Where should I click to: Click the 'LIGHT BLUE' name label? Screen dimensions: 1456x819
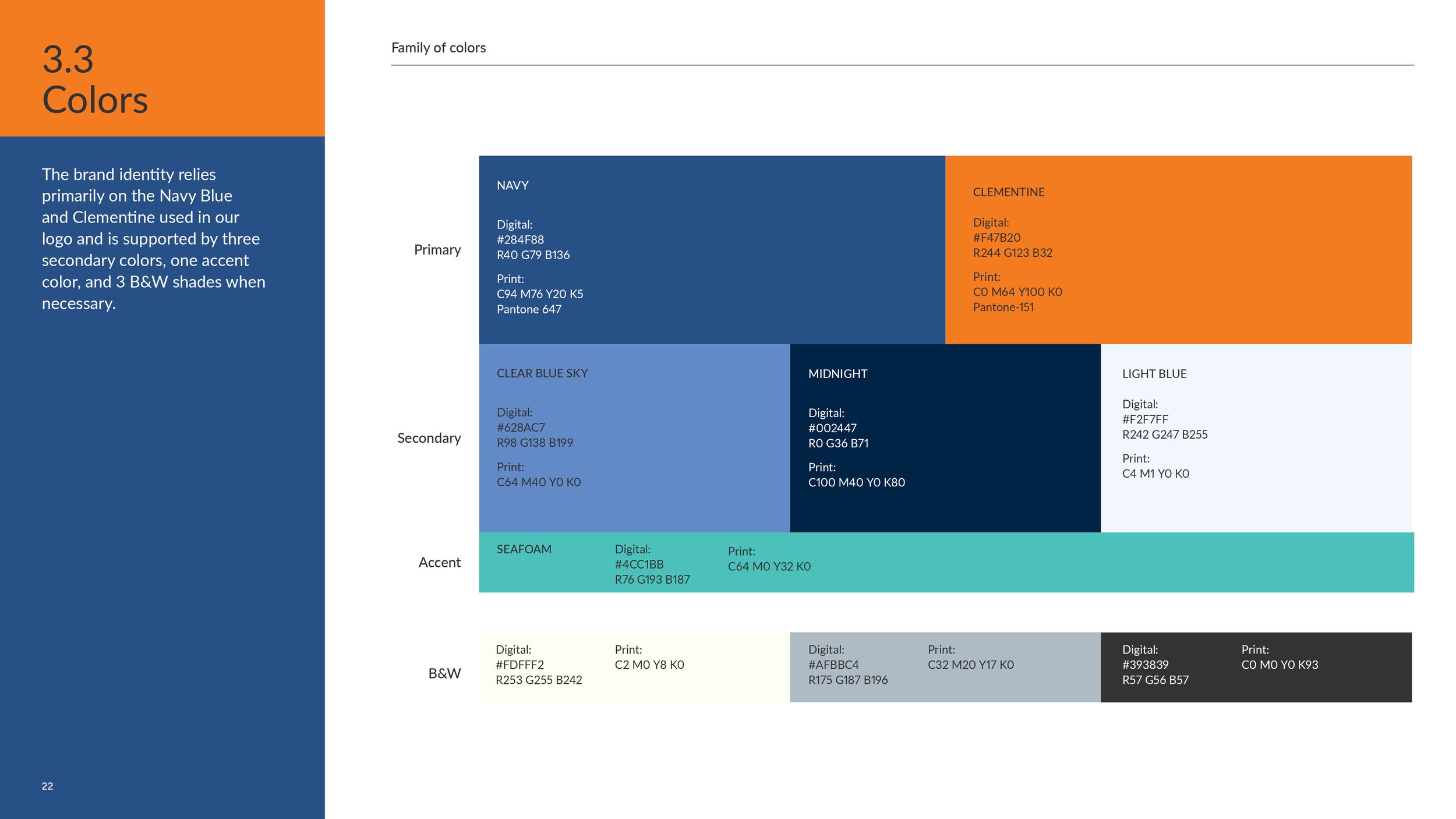pyautogui.click(x=1154, y=374)
